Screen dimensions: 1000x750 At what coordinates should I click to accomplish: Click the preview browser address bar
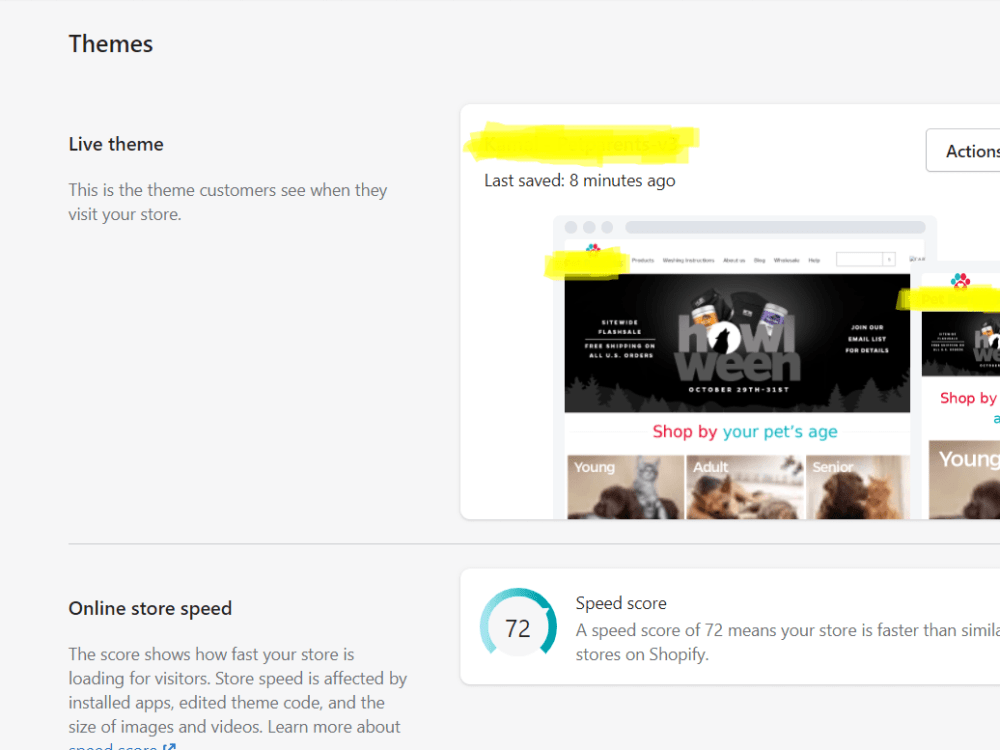pyautogui.click(x=775, y=227)
